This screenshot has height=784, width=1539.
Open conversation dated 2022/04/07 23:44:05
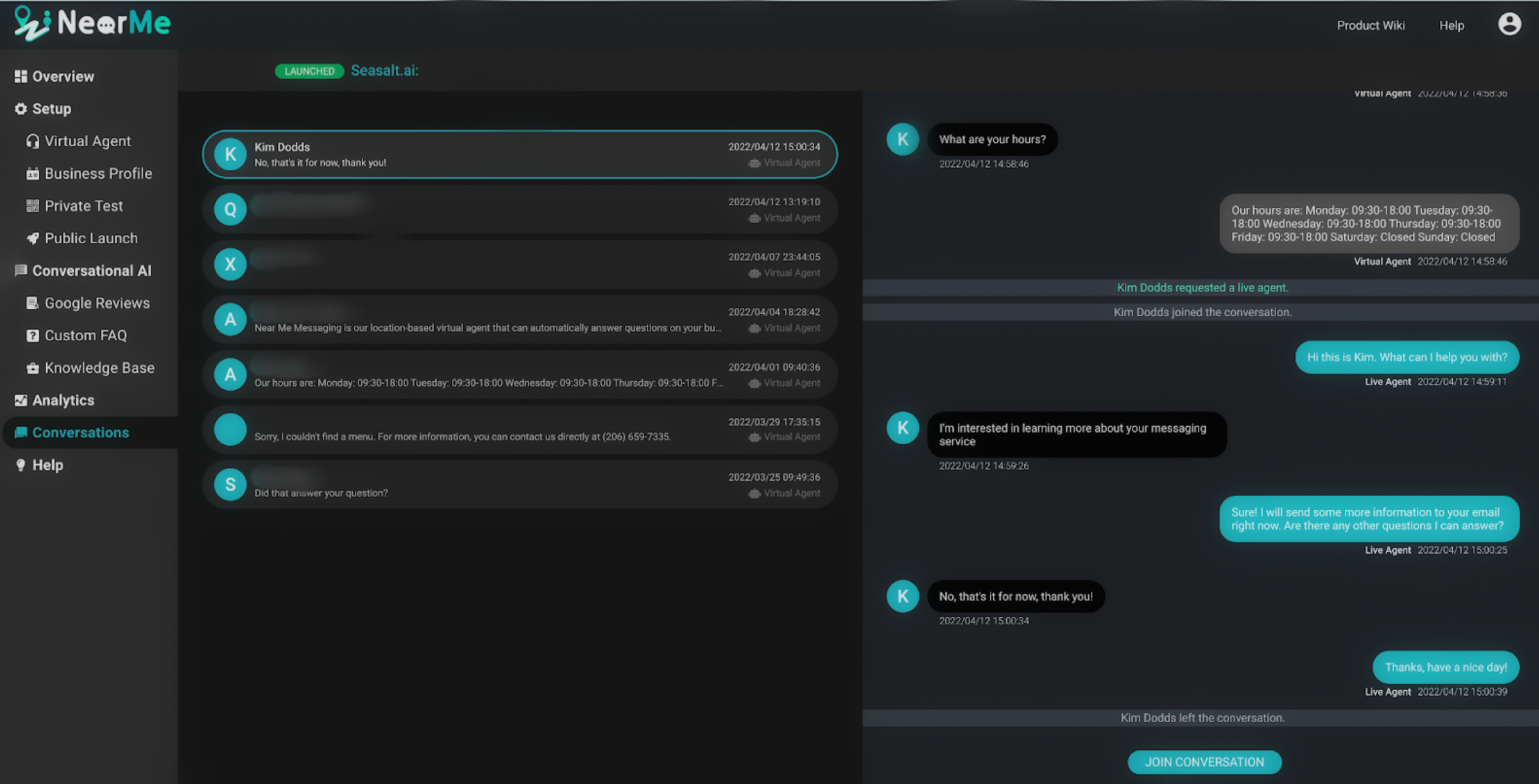coord(520,264)
